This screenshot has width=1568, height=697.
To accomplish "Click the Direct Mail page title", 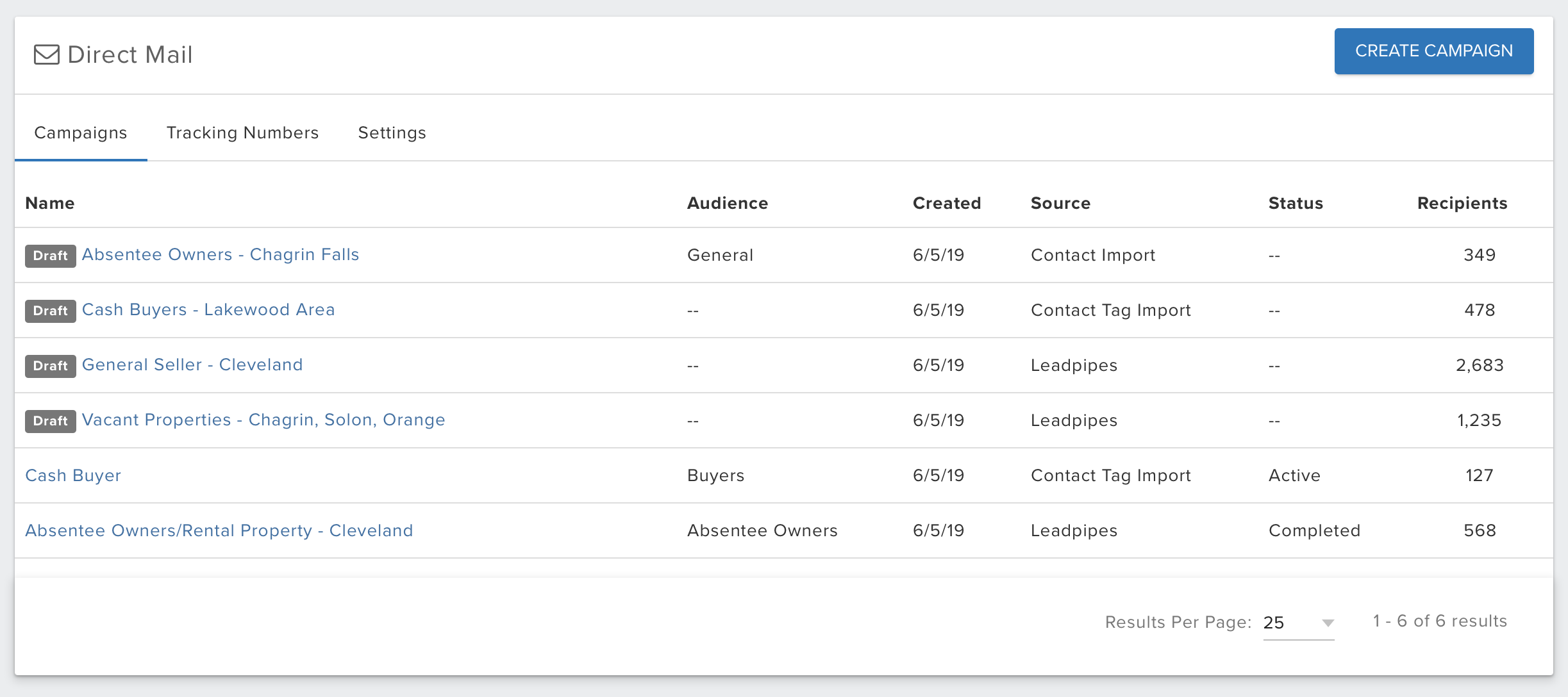I will point(130,54).
